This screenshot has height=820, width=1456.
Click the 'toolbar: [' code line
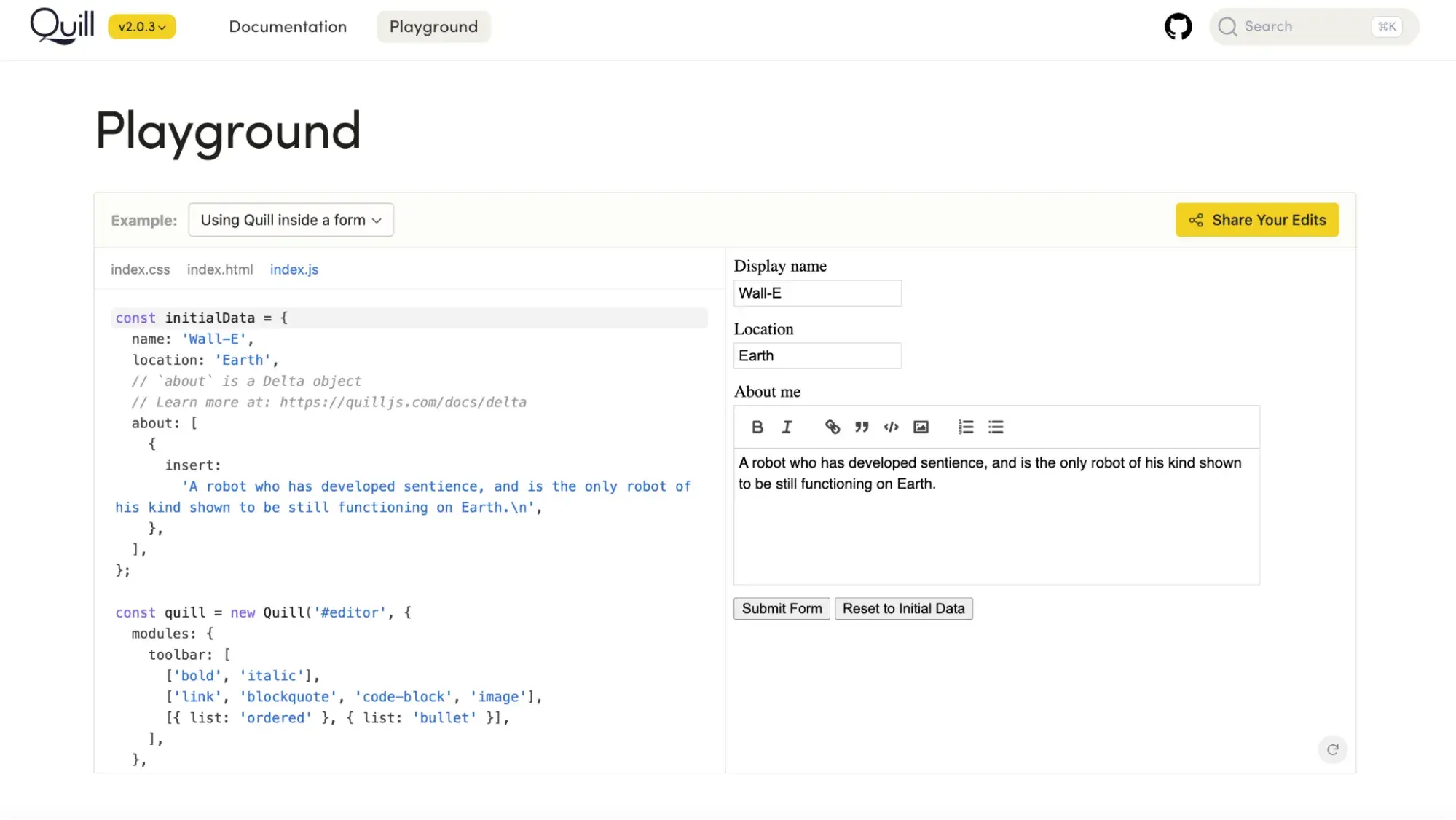189,655
